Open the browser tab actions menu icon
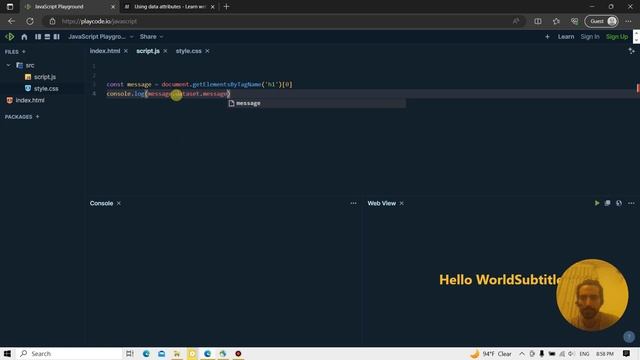This screenshot has height=360, width=640. click(10, 7)
